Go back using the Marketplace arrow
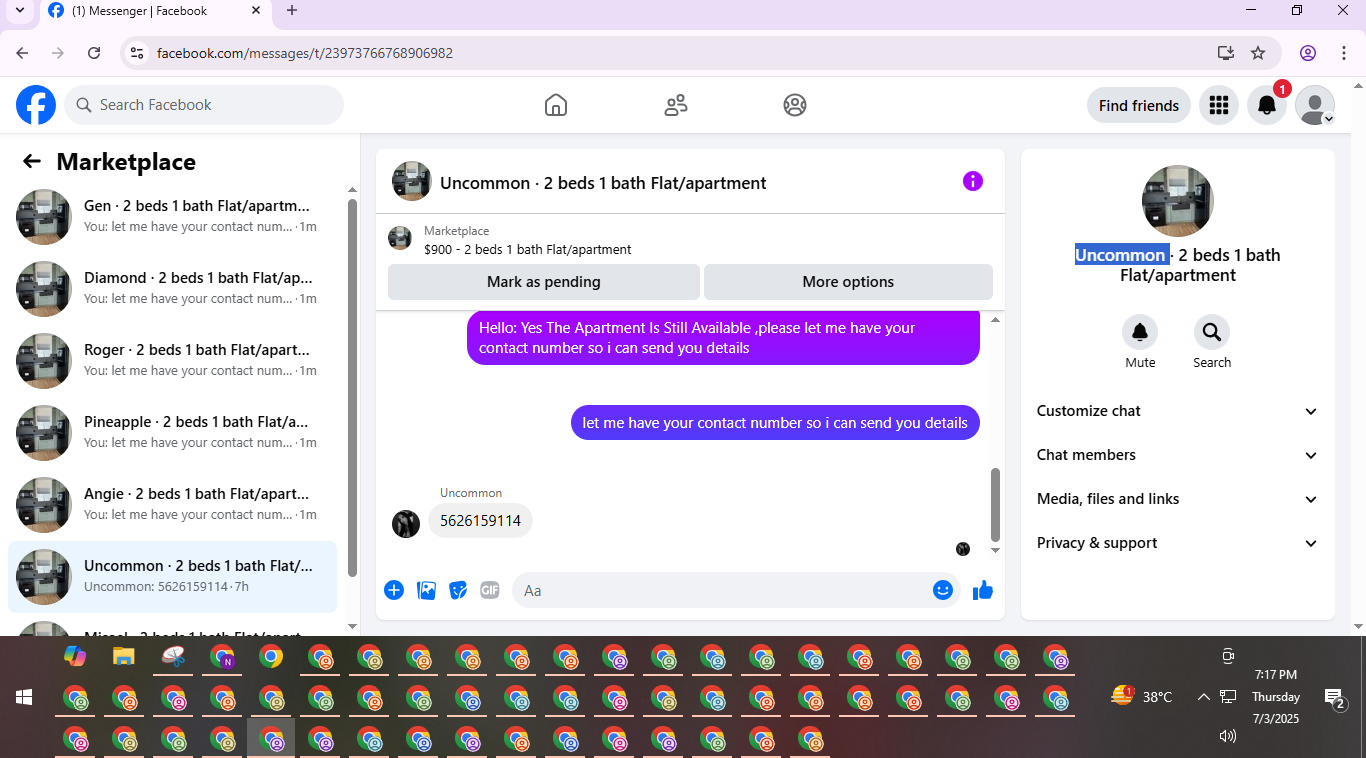 (32, 161)
